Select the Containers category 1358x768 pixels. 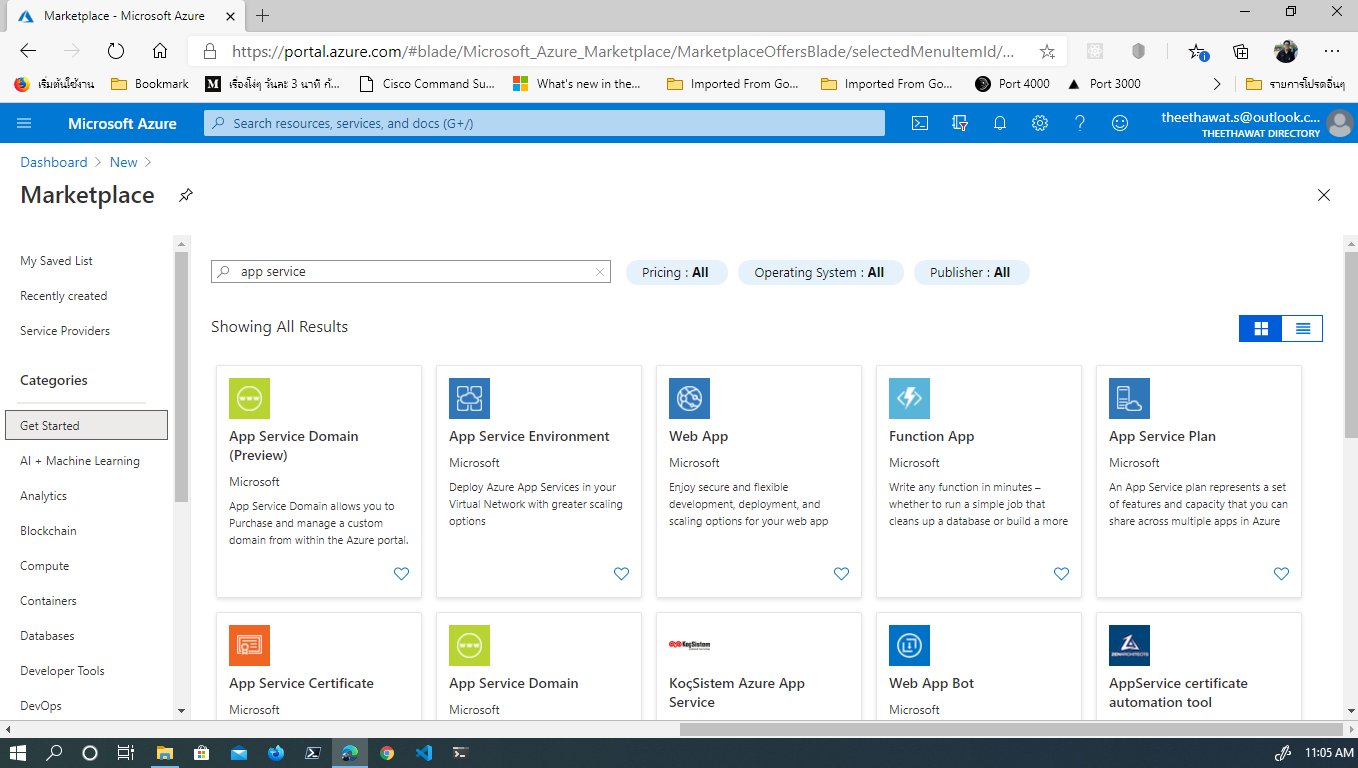[x=48, y=601]
